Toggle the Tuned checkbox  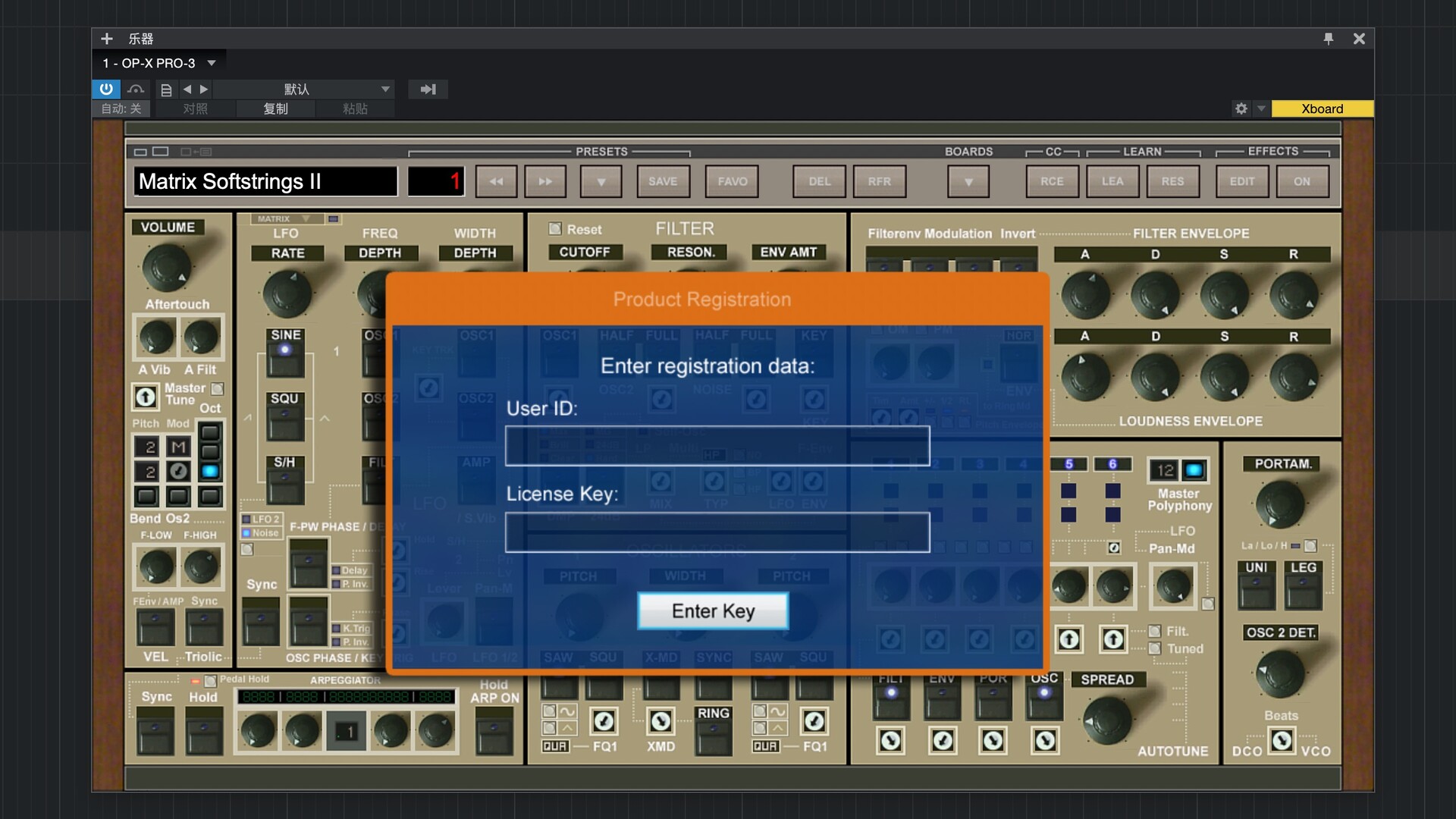[x=1154, y=648]
